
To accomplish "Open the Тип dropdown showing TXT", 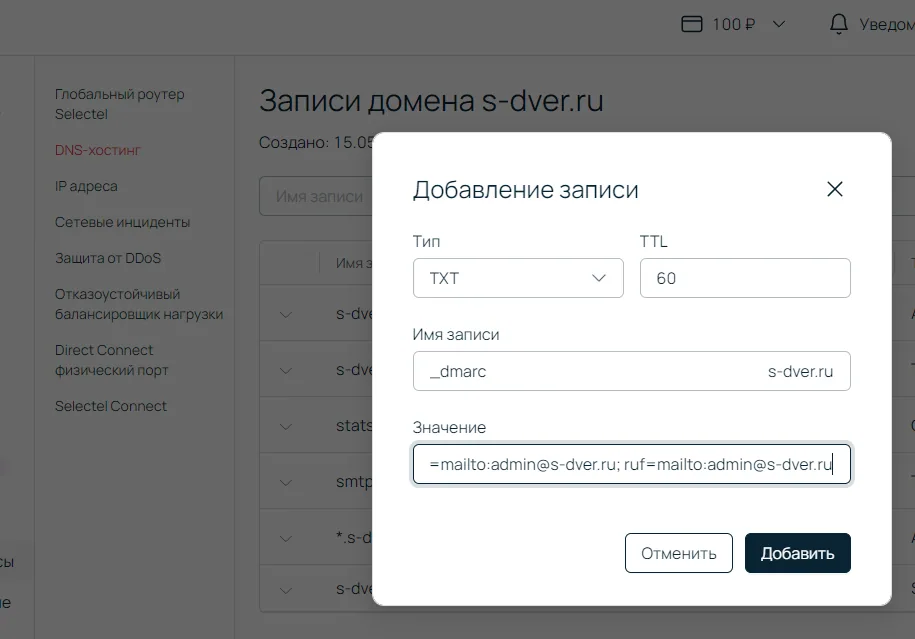I will coord(518,278).
